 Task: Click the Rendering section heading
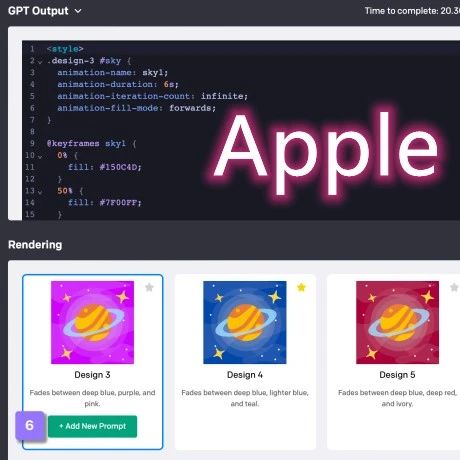35,245
